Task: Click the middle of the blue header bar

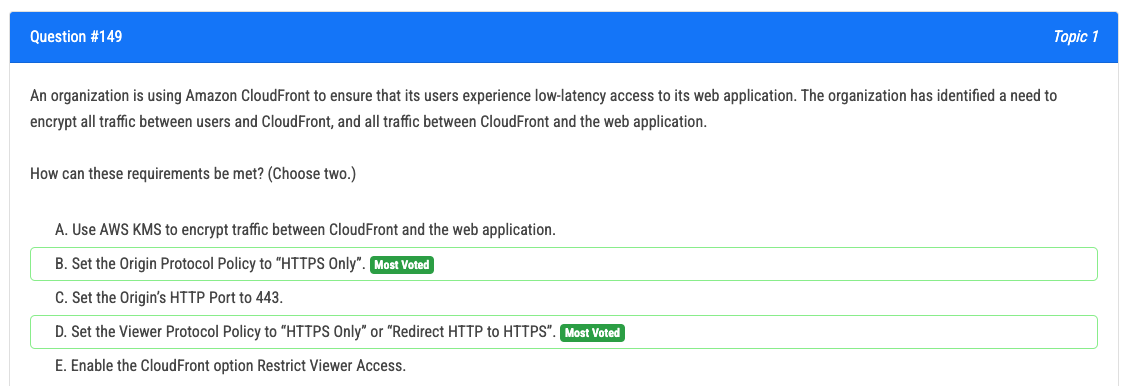Action: pyautogui.click(x=564, y=37)
